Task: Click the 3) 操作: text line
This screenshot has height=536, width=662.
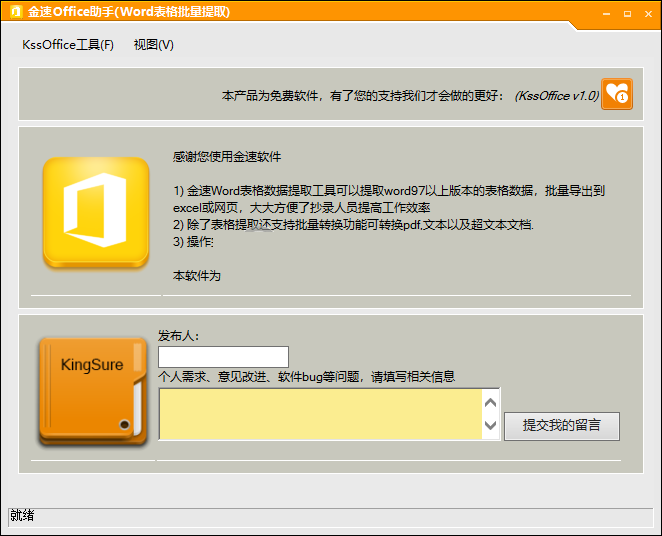Action: [x=194, y=242]
